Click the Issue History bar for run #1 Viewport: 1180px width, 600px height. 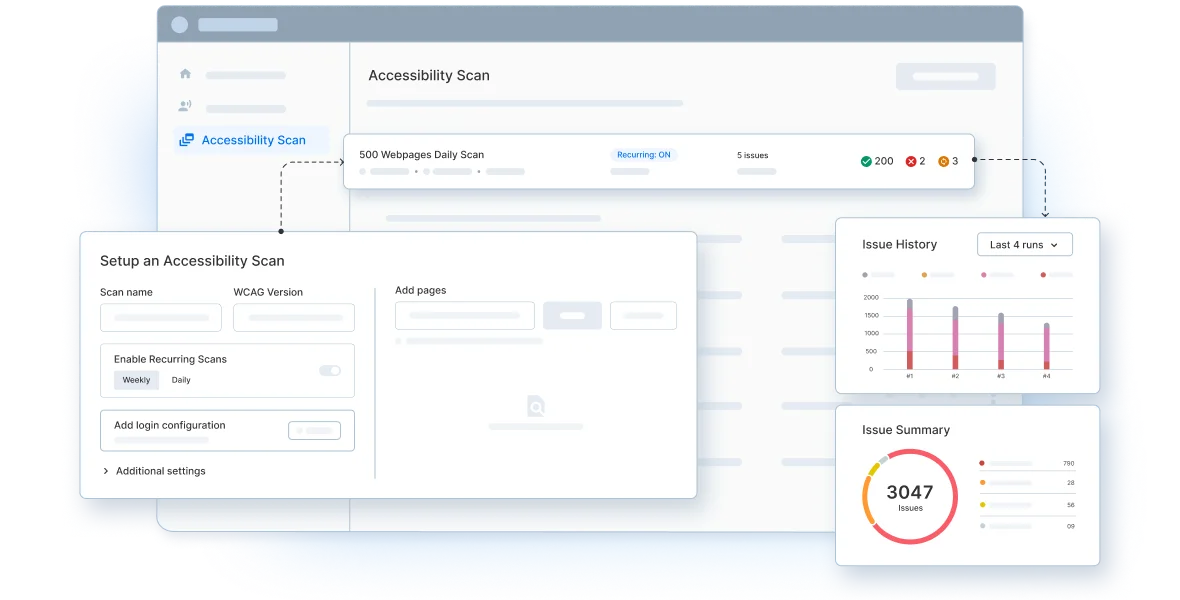(910, 334)
